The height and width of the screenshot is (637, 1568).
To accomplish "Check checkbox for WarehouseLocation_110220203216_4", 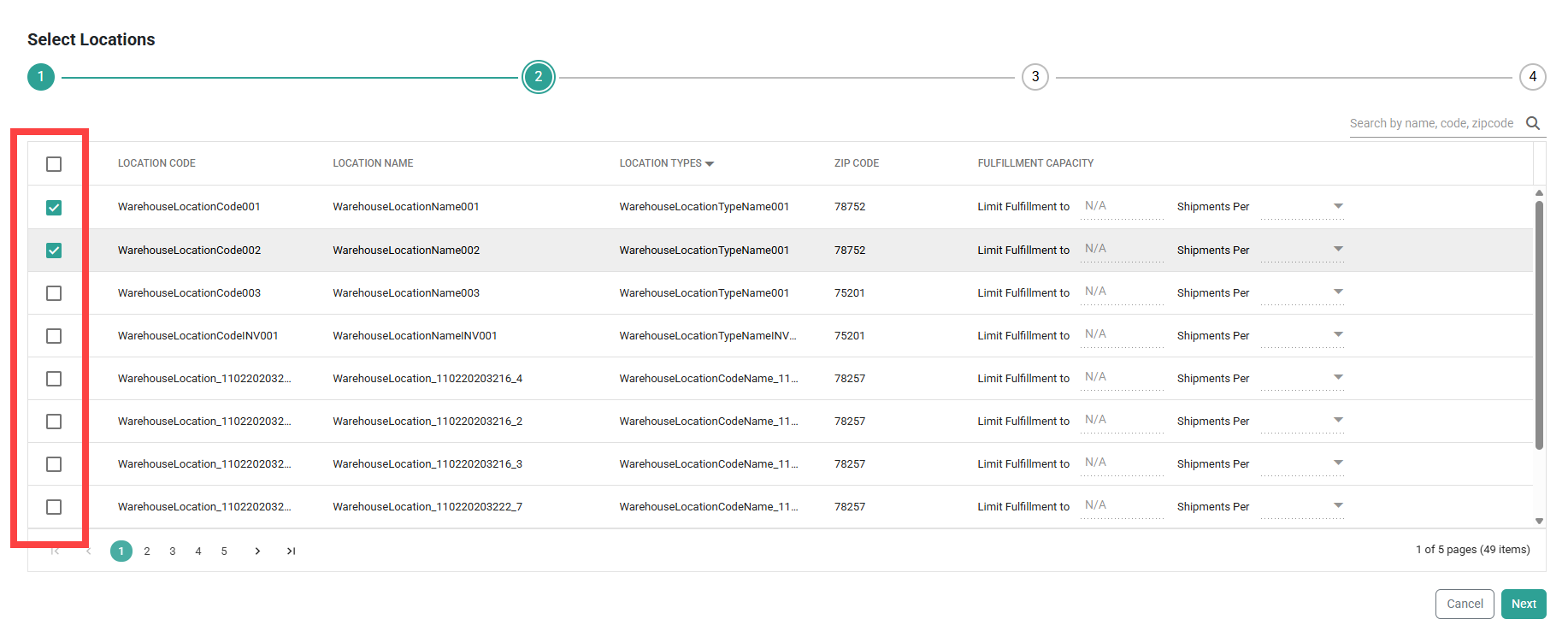I will [x=54, y=379].
